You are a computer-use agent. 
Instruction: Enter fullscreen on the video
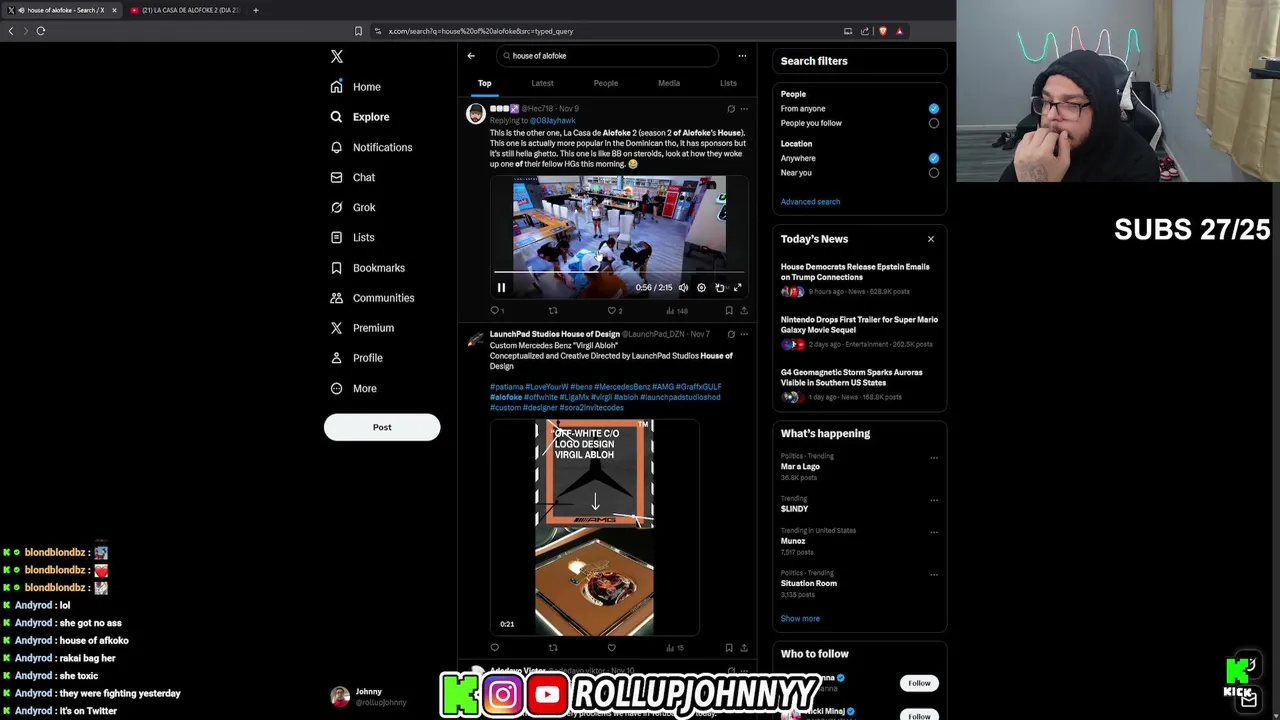coord(738,288)
